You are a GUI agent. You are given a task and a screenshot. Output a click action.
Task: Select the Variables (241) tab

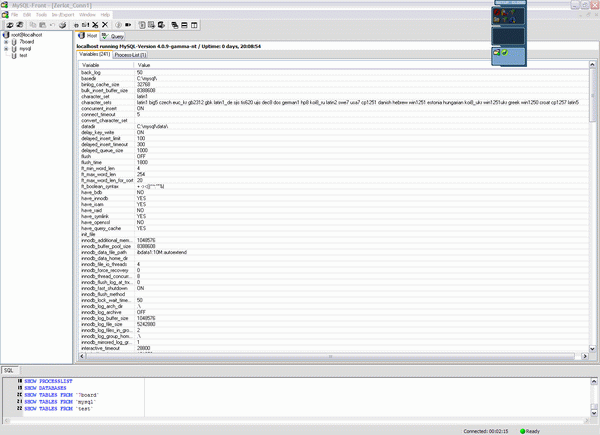(95, 54)
